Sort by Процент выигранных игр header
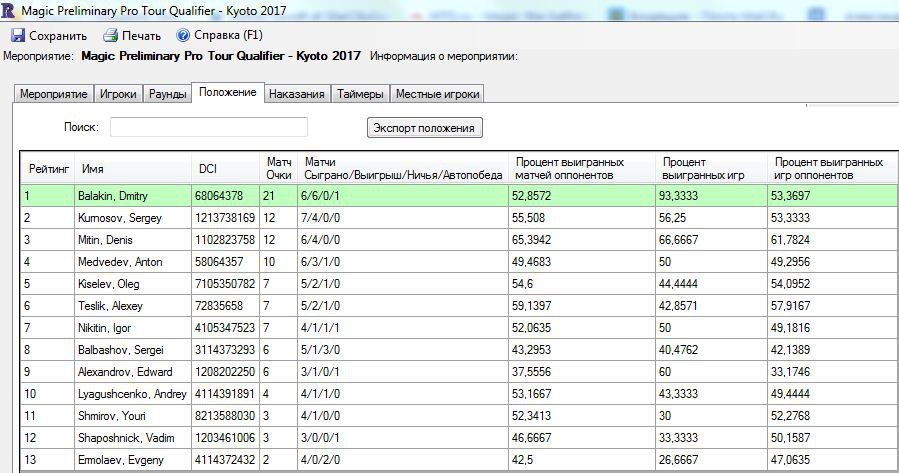Screen dimensions: 899x473 click(711, 169)
